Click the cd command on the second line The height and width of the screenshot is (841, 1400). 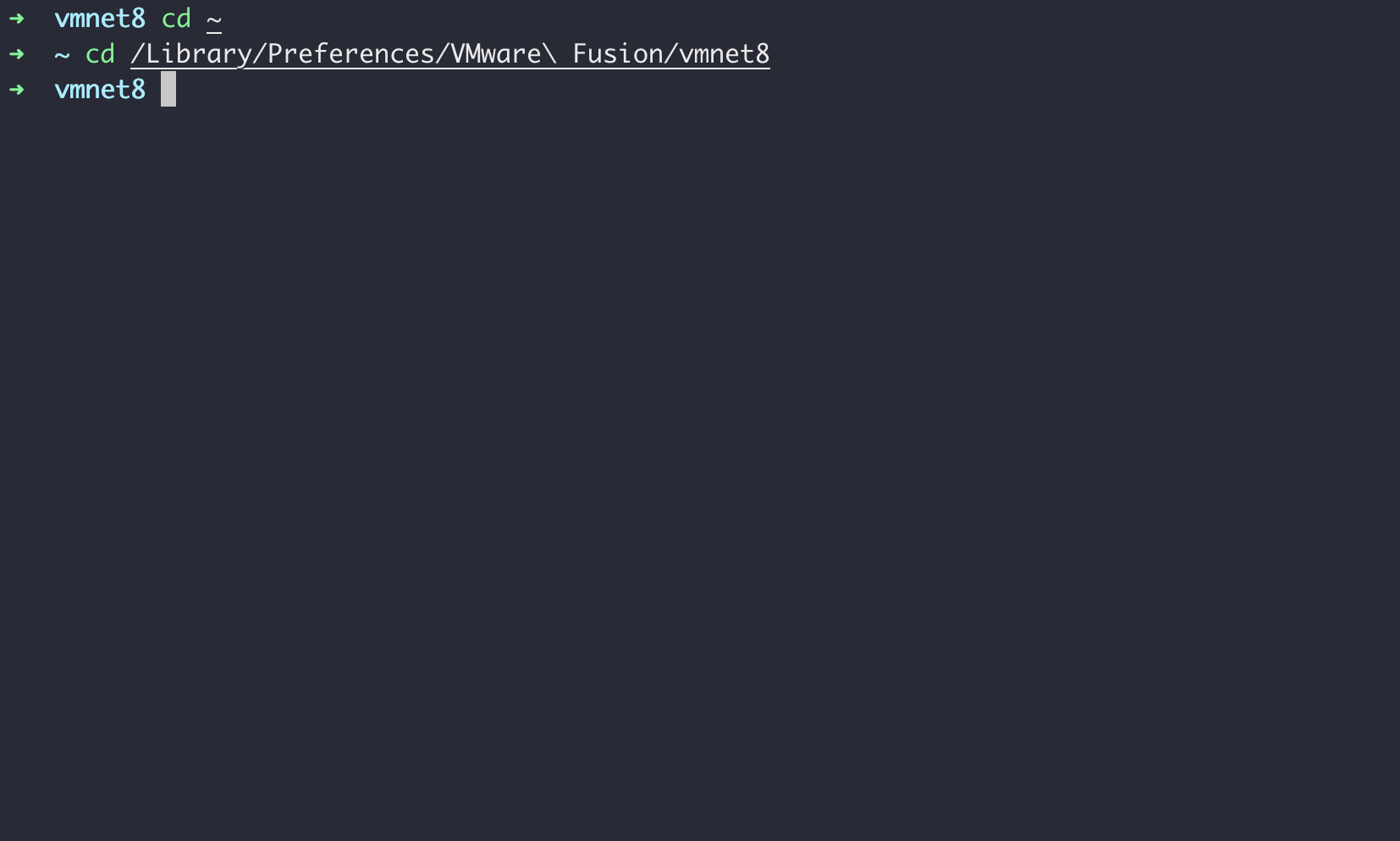(100, 54)
